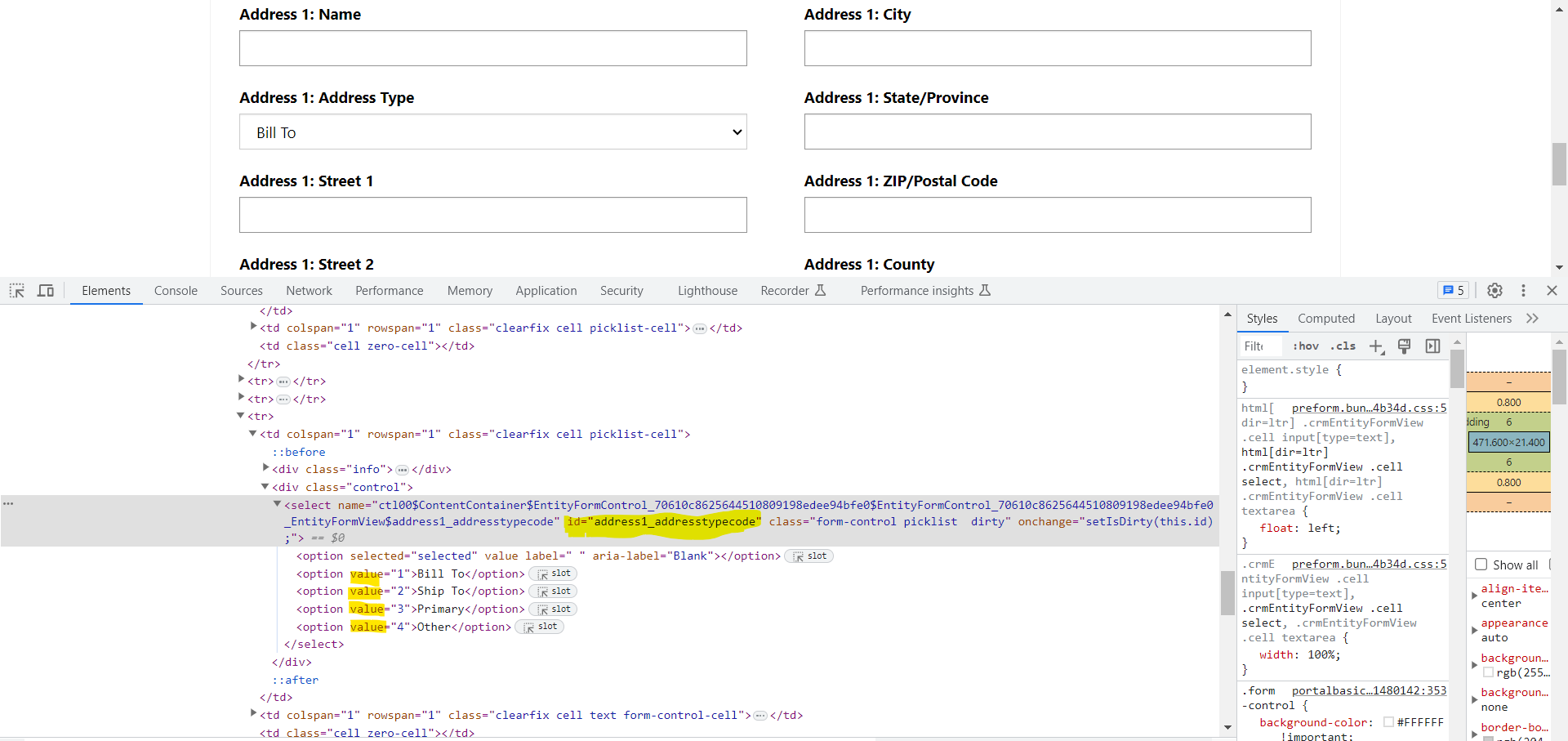The height and width of the screenshot is (741, 1568).
Task: Open the Recorder tab
Action: coord(792,291)
